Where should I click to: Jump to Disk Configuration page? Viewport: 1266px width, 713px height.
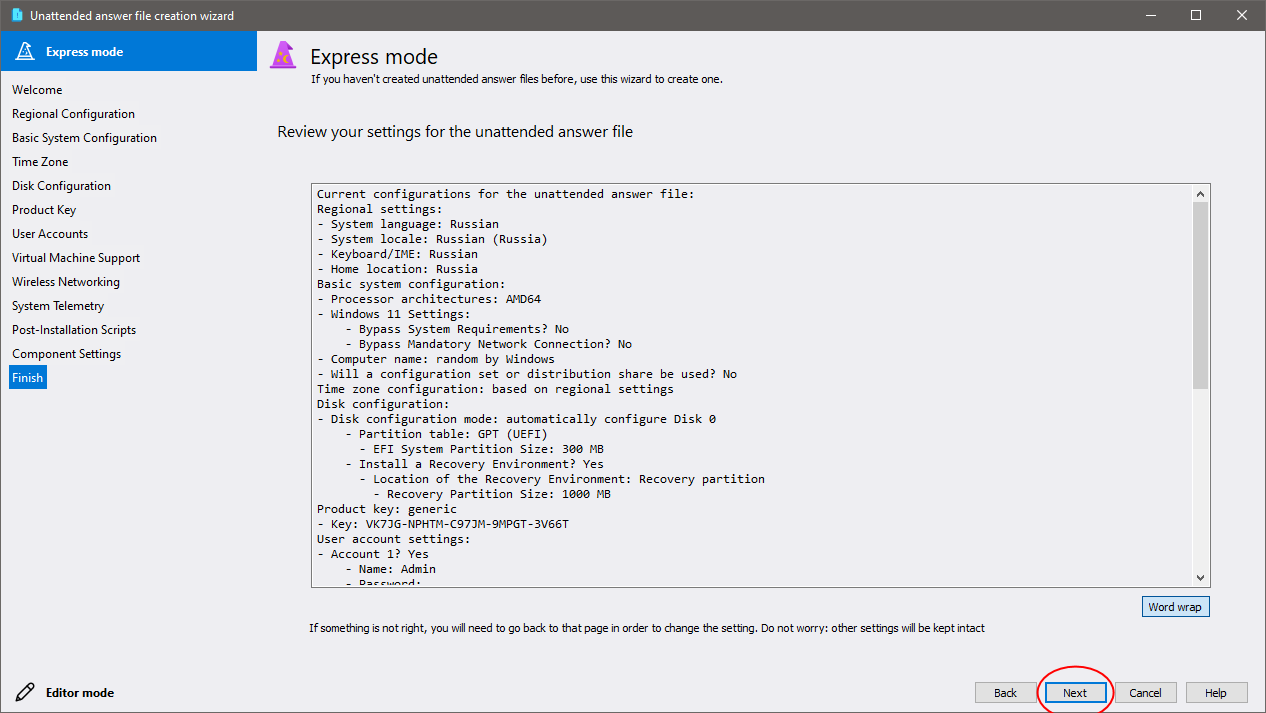[x=61, y=186]
